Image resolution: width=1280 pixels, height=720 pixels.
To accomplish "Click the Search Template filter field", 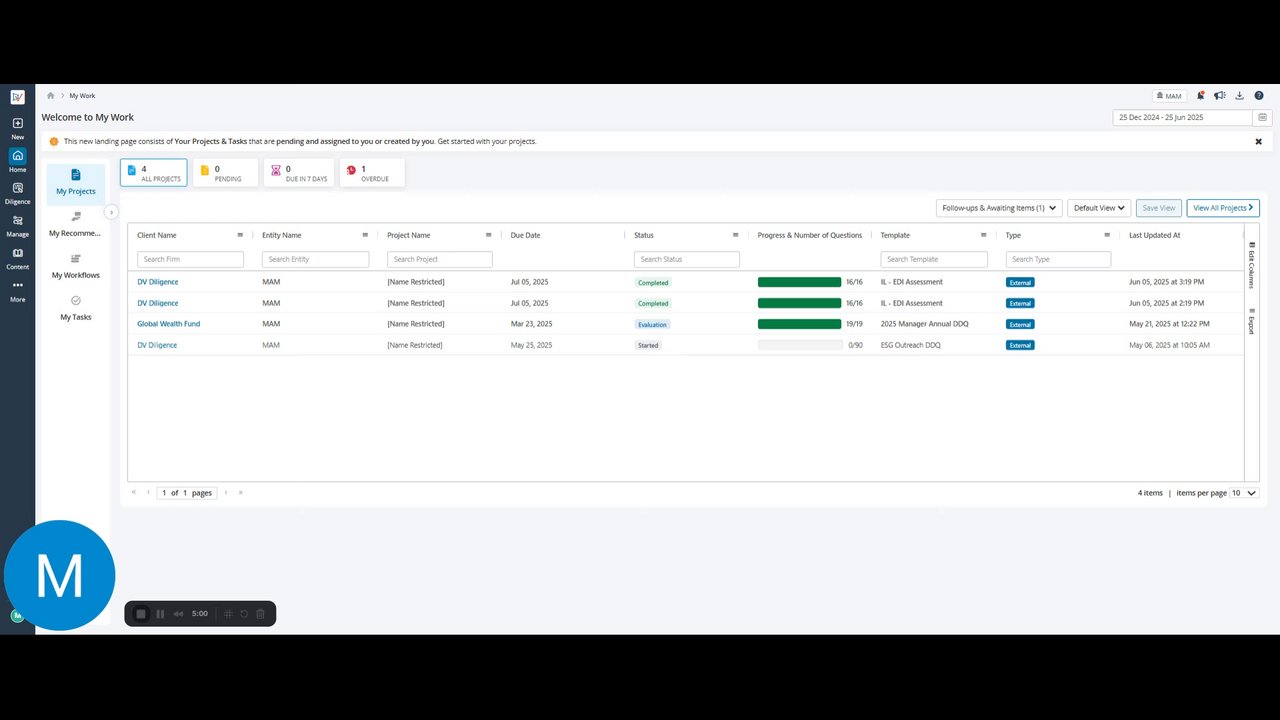I will click(934, 259).
